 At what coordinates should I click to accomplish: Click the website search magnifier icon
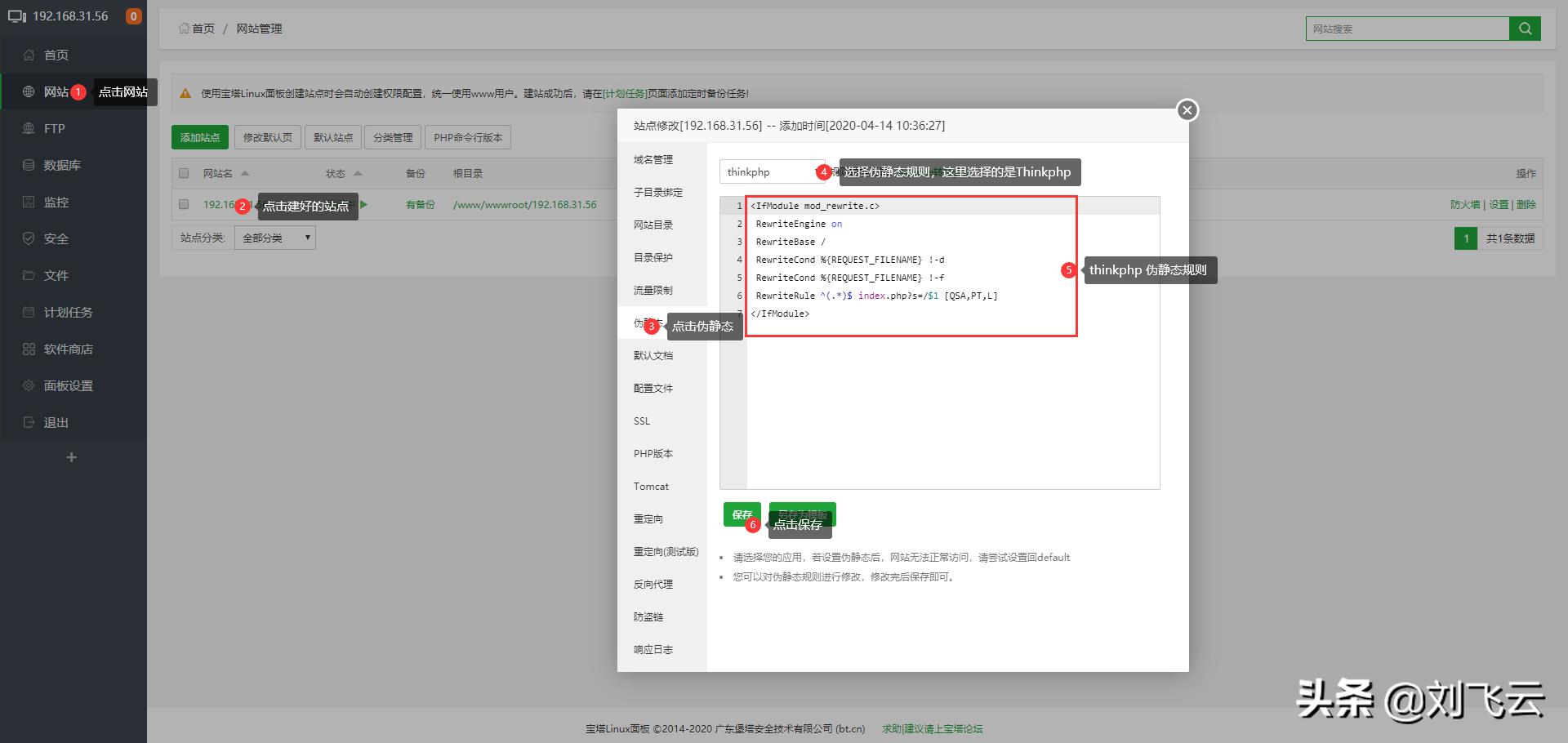(1524, 28)
